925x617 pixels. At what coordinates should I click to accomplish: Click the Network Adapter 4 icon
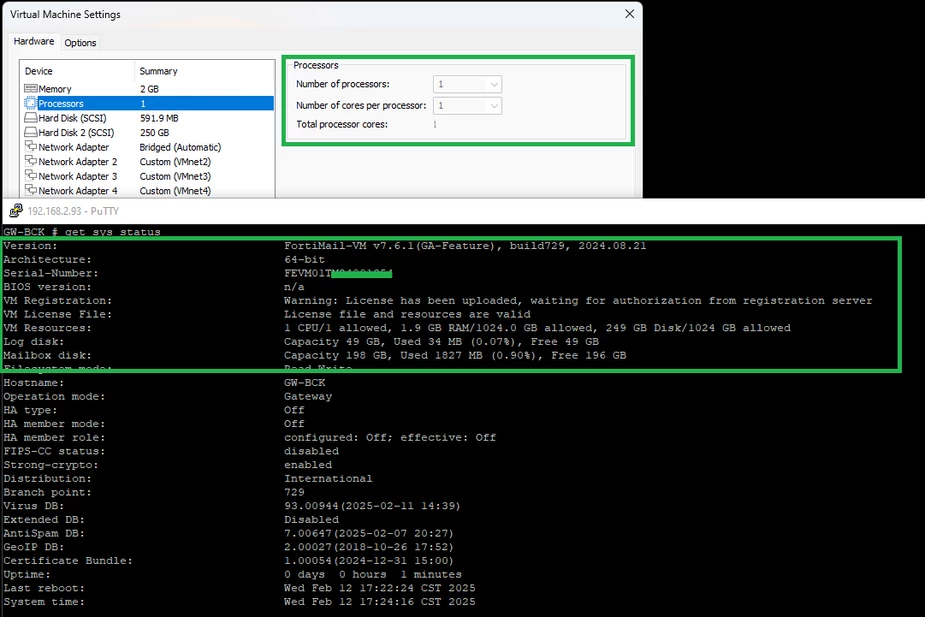point(31,190)
